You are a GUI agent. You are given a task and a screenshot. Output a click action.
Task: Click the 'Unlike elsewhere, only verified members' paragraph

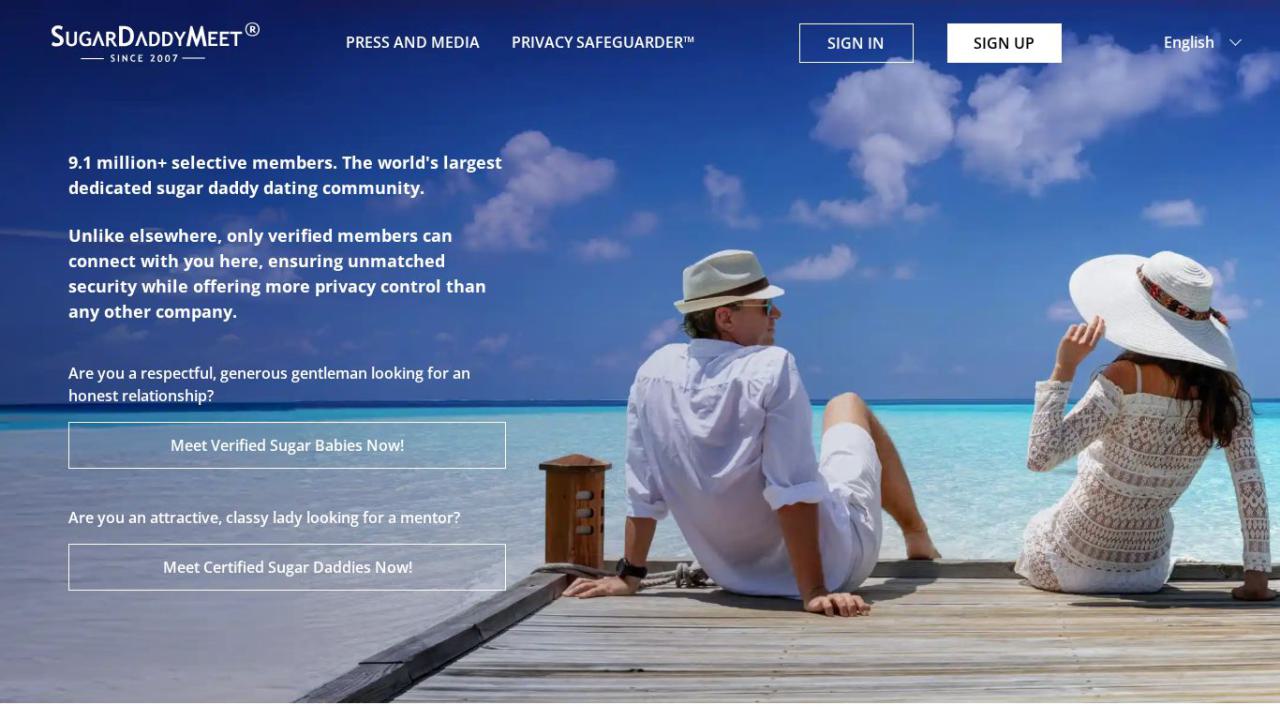tap(277, 274)
